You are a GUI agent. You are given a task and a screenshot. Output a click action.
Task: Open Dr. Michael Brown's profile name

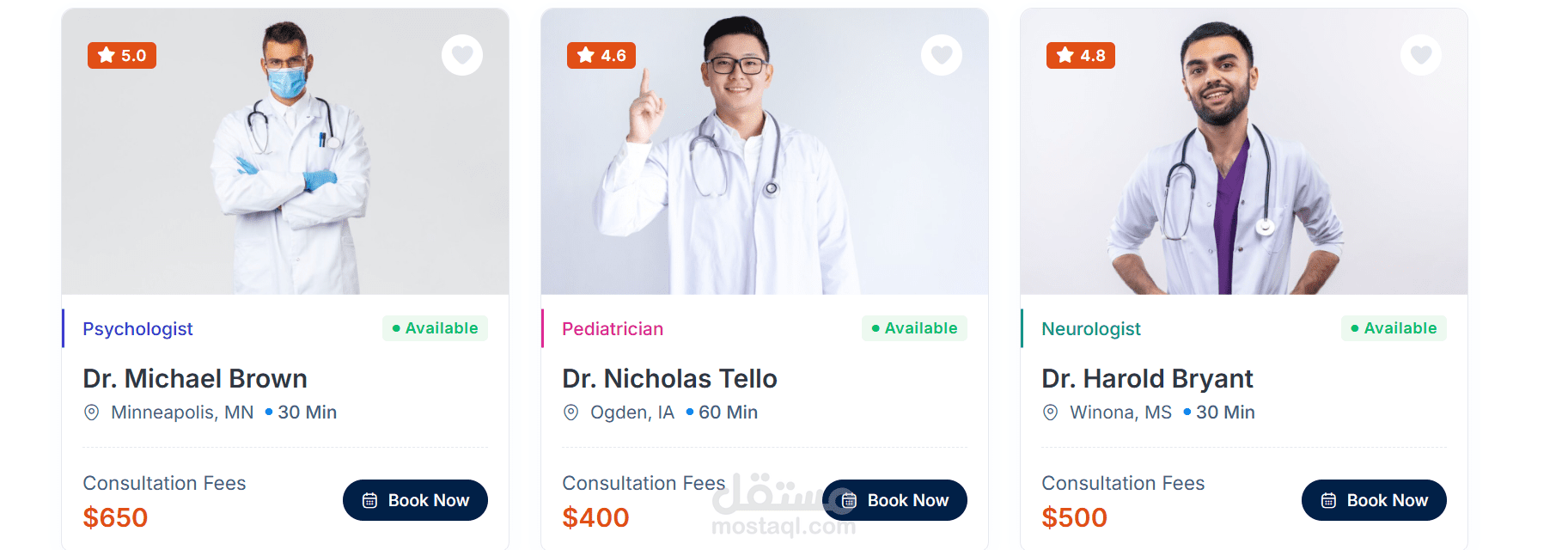point(195,378)
